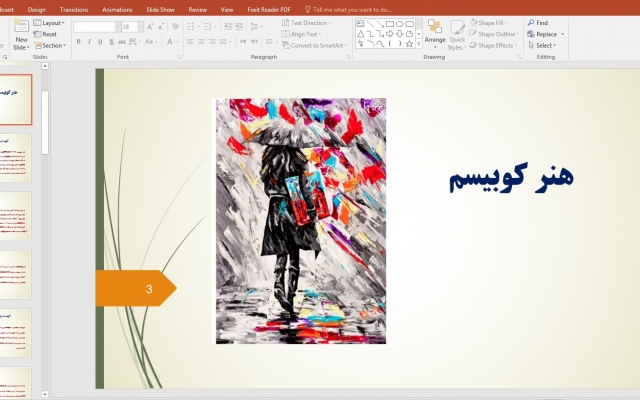Select the umbrella painting image on slide
Viewport: 640px width, 400px height.
click(301, 221)
